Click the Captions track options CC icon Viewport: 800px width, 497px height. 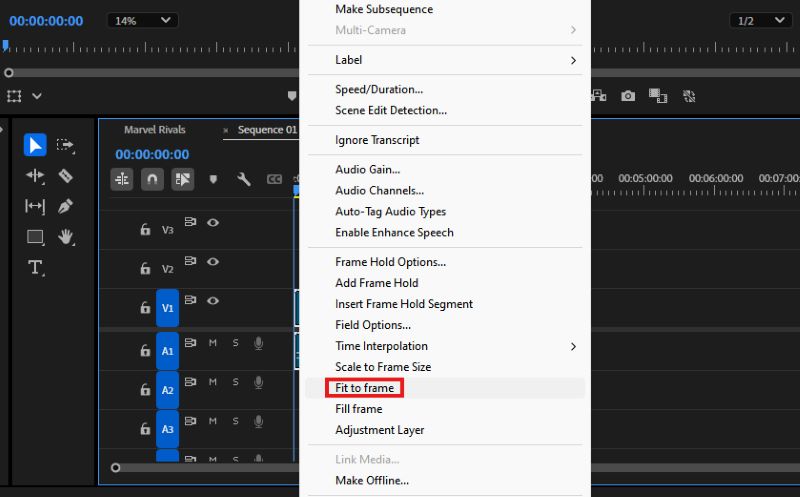pos(274,179)
